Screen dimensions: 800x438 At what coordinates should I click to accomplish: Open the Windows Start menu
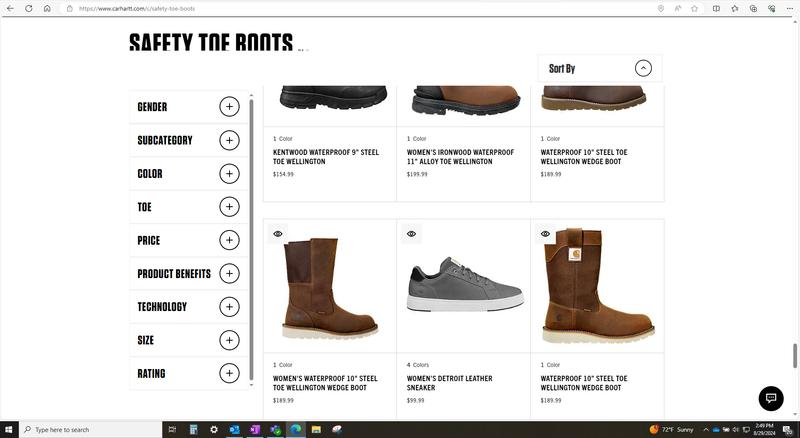(x=9, y=429)
